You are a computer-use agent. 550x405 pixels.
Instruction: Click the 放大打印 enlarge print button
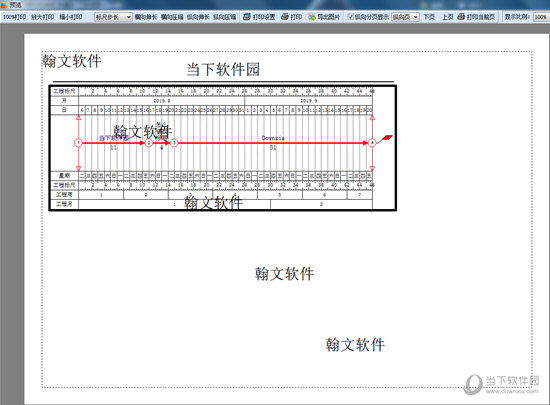pyautogui.click(x=42, y=17)
